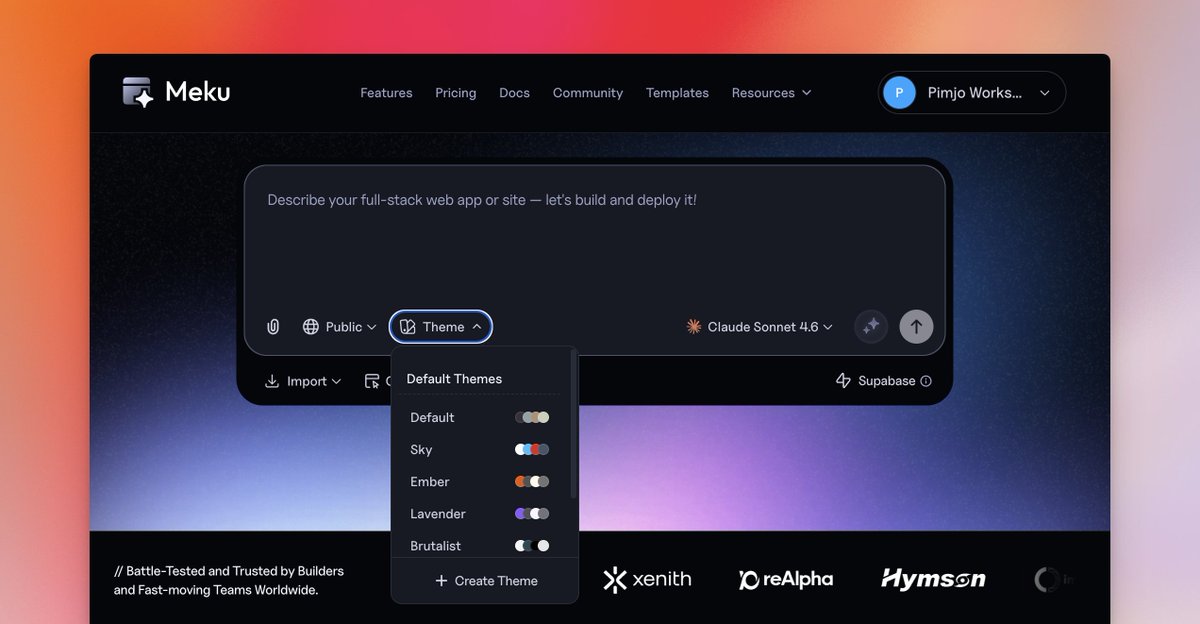Select the Brutalist theme
The width and height of the screenshot is (1200, 624).
coord(481,546)
